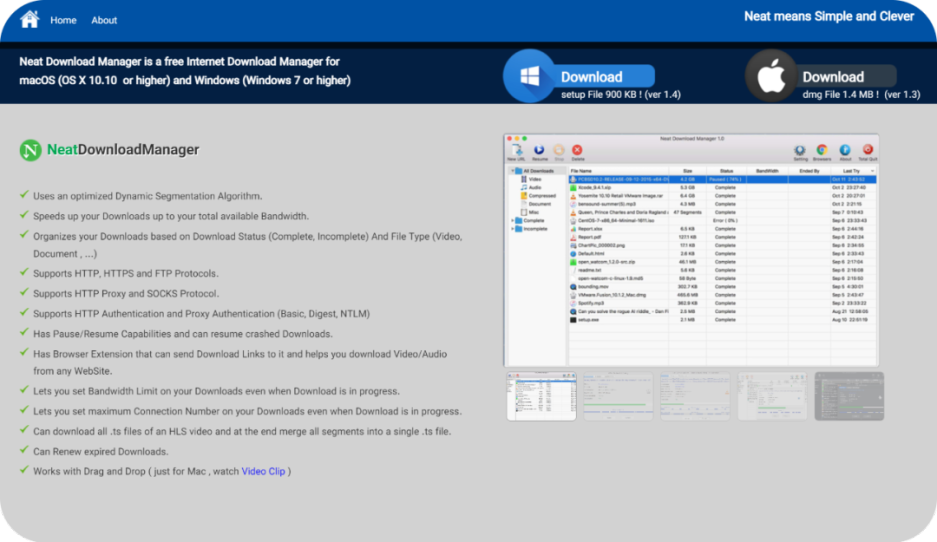
Task: Select Misc category in preview sidebar
Action: point(529,212)
